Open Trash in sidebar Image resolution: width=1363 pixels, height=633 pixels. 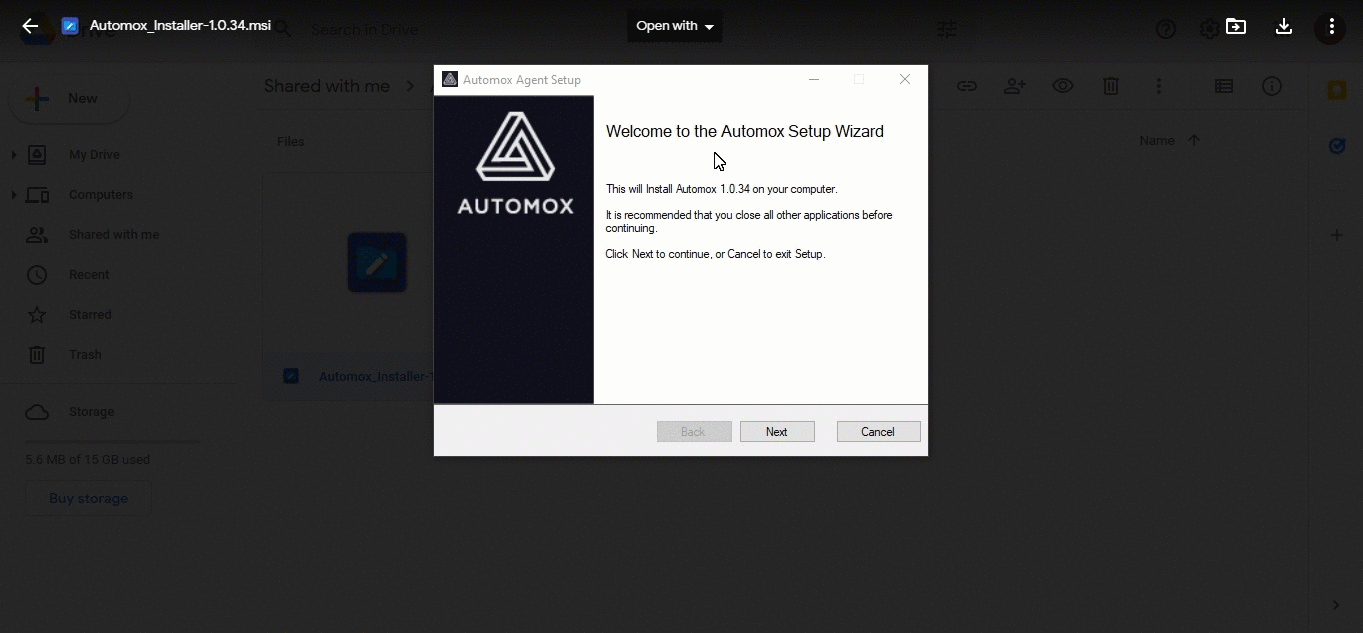point(85,355)
